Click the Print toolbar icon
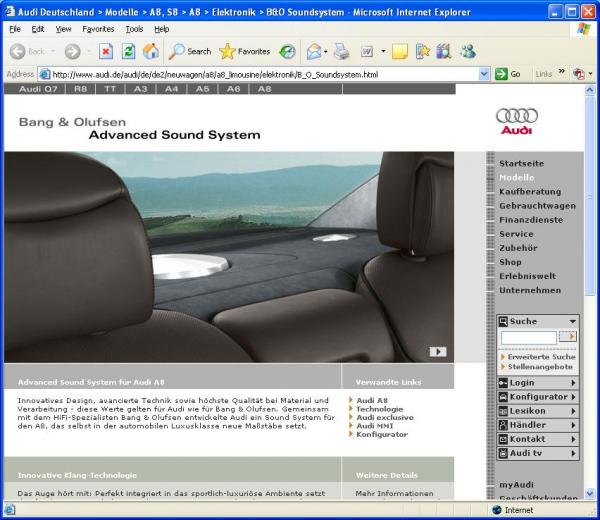Viewport: 600px width, 520px height. pyautogui.click(x=341, y=51)
